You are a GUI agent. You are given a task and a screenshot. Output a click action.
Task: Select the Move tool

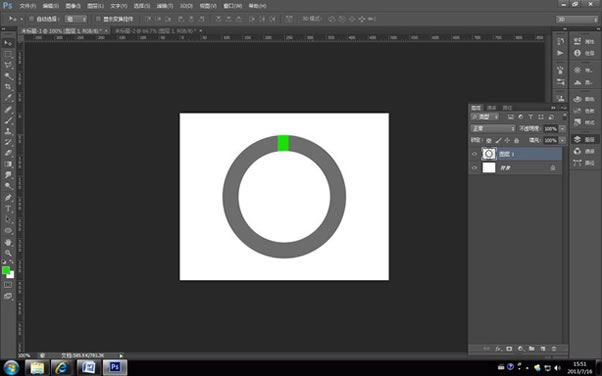8,43
